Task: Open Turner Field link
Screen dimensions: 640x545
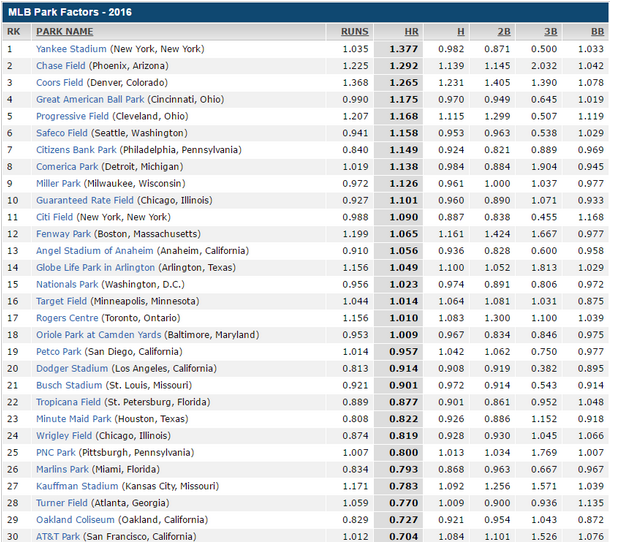Action: tap(62, 503)
